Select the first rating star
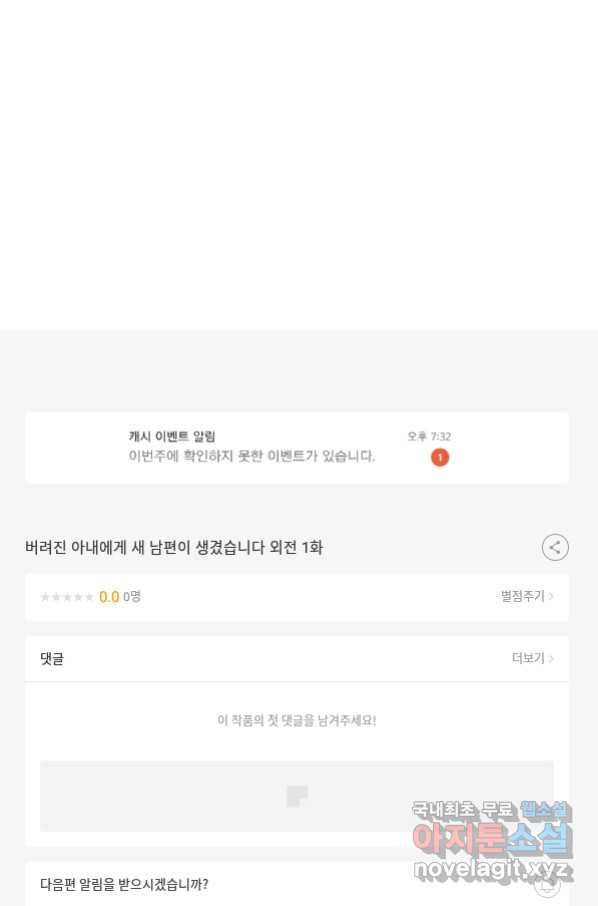 [x=45, y=597]
